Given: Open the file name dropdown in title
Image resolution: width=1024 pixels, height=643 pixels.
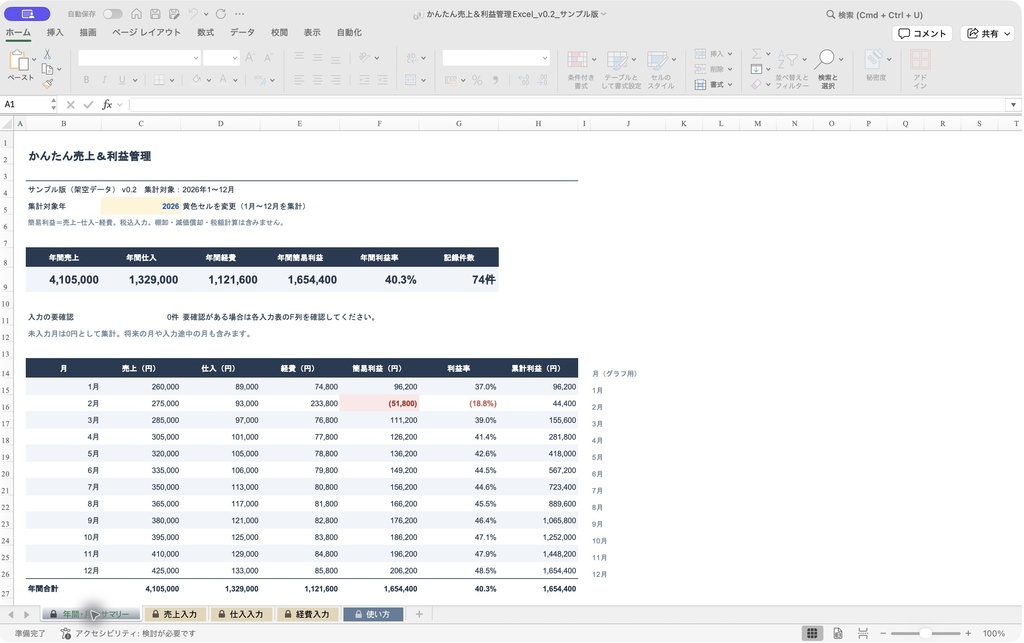Looking at the screenshot, I should (603, 14).
